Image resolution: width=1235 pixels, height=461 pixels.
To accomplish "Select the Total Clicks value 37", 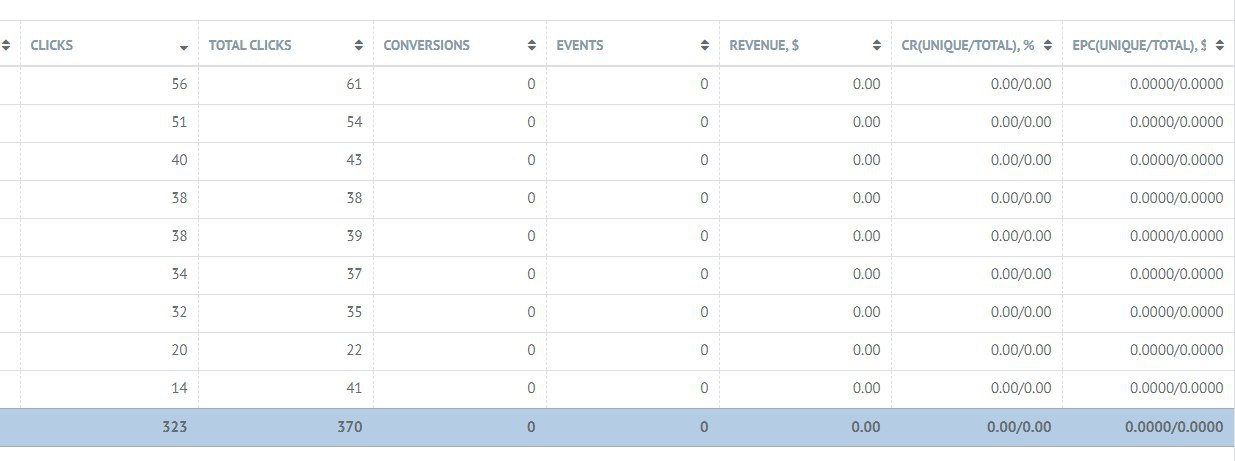I will pyautogui.click(x=354, y=274).
